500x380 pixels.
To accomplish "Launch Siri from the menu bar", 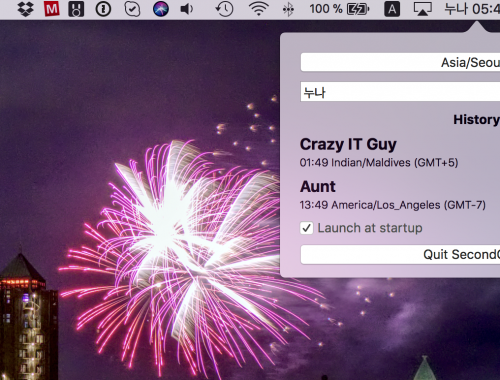I will 161,9.
